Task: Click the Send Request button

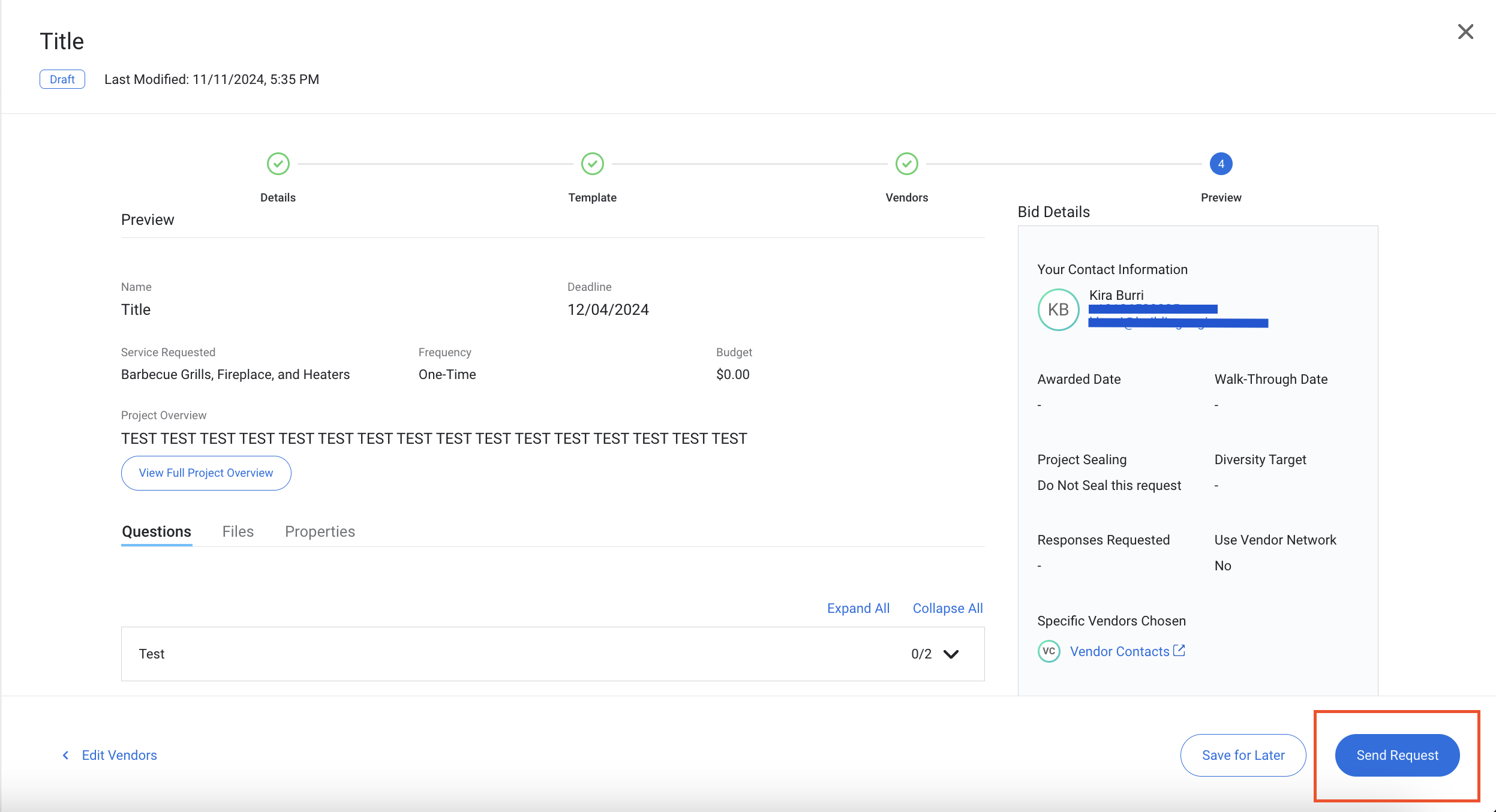Action: click(x=1397, y=755)
